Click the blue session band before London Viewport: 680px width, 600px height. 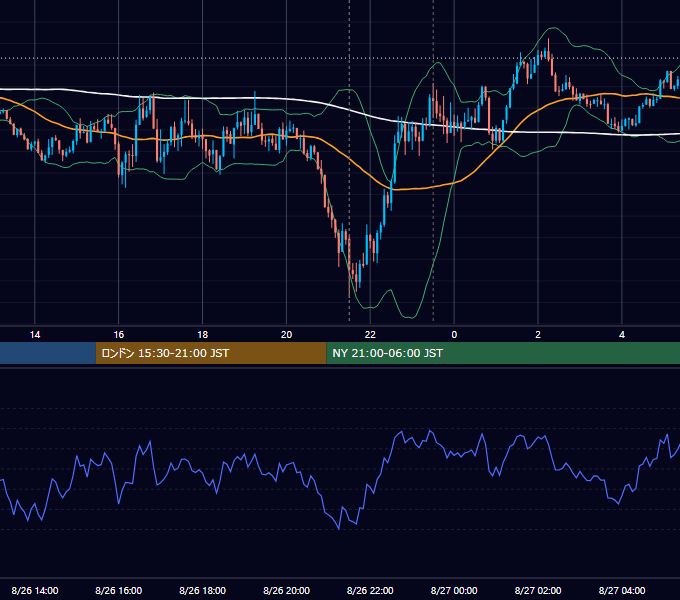click(48, 353)
